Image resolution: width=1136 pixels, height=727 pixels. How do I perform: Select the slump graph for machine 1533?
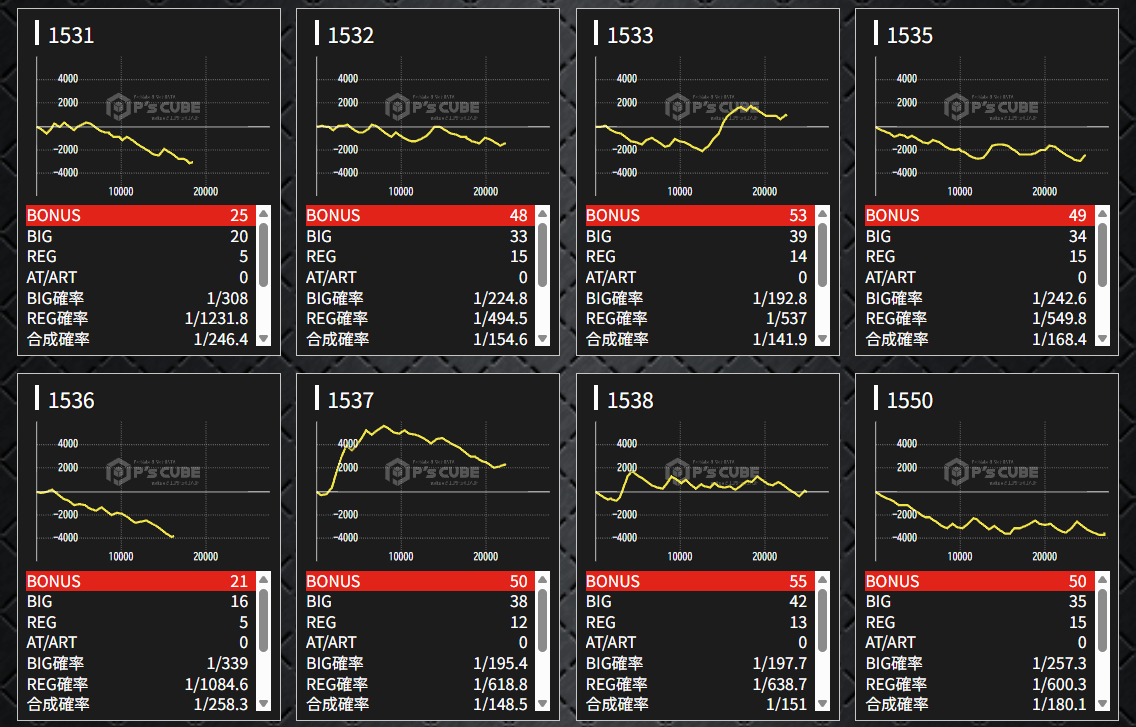707,127
